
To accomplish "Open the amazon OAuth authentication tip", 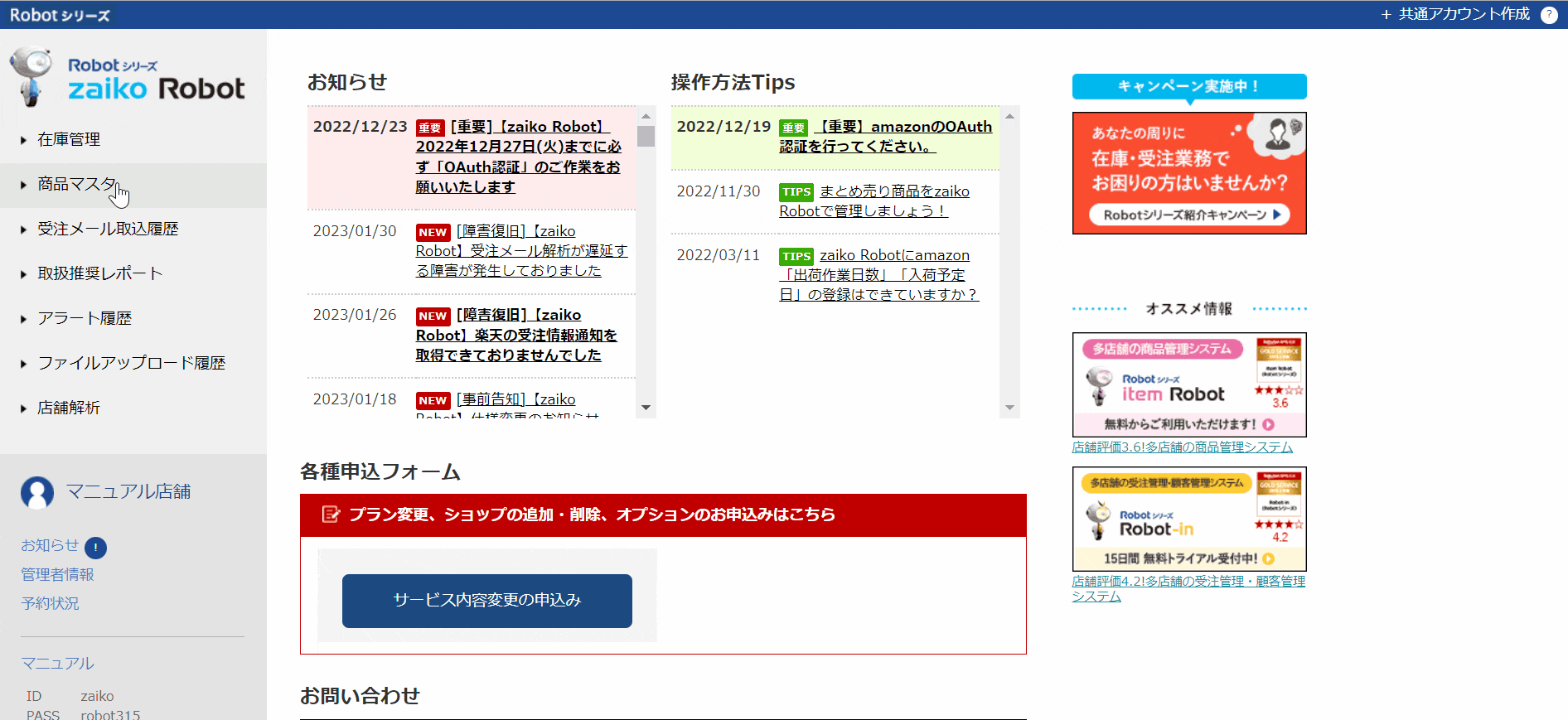I will (x=885, y=137).
